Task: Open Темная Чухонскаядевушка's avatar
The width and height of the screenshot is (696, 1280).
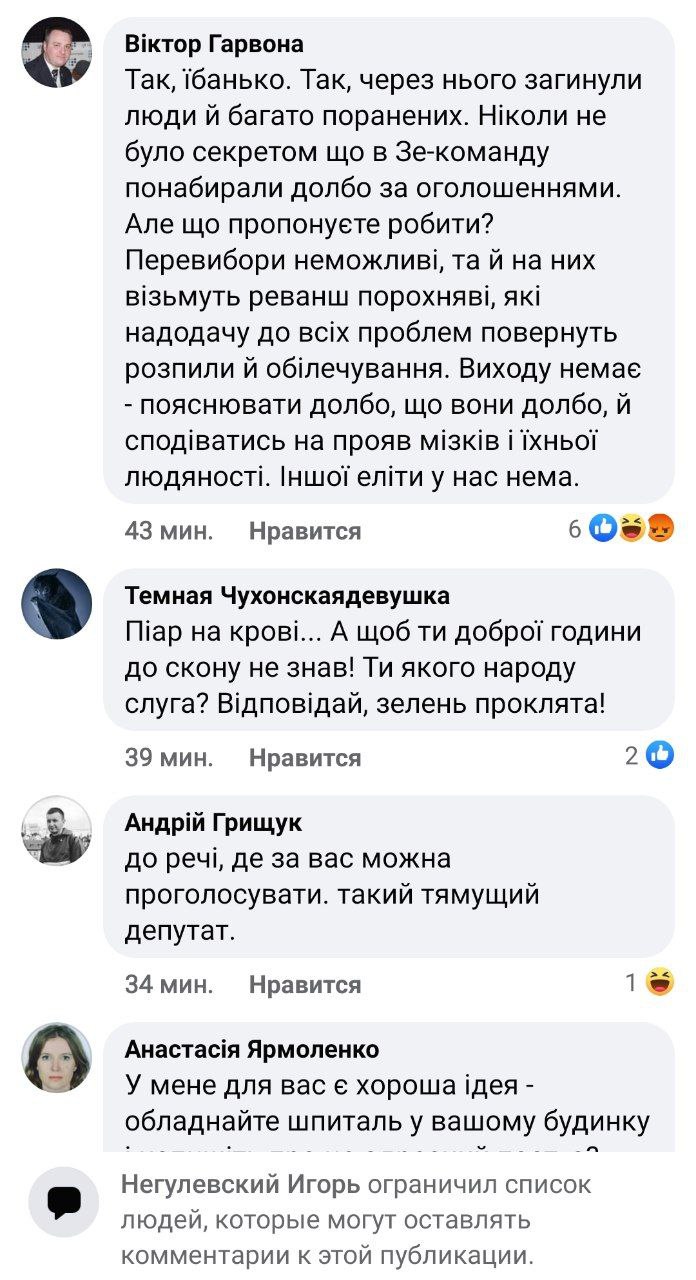Action: 57,604
